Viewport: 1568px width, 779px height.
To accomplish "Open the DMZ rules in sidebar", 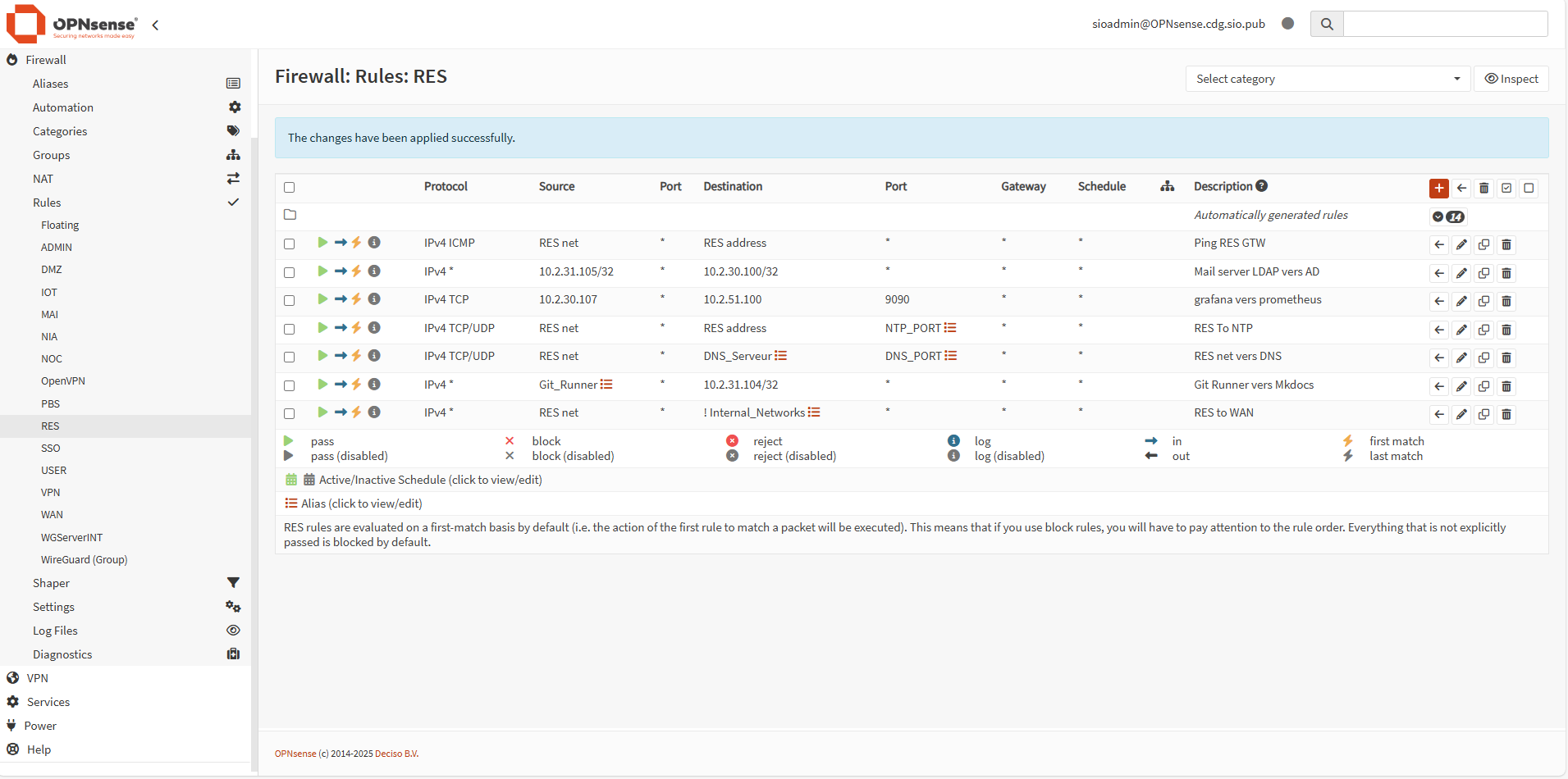I will pyautogui.click(x=52, y=269).
